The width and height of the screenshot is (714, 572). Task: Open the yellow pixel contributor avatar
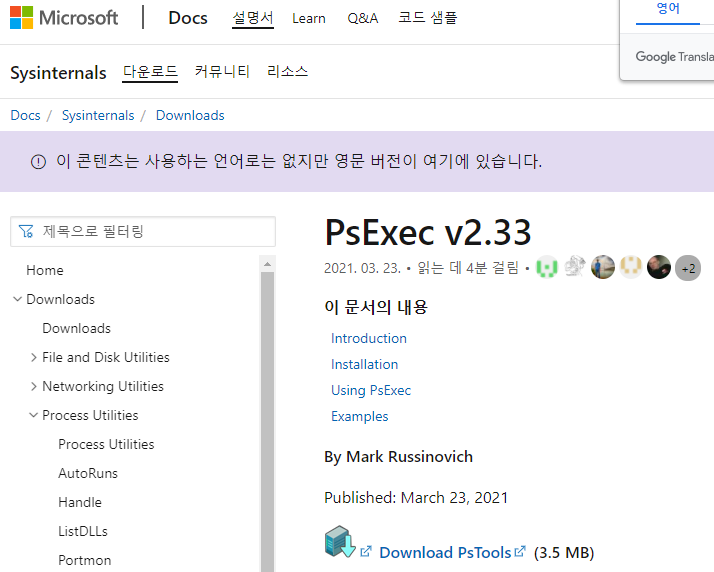click(x=631, y=267)
